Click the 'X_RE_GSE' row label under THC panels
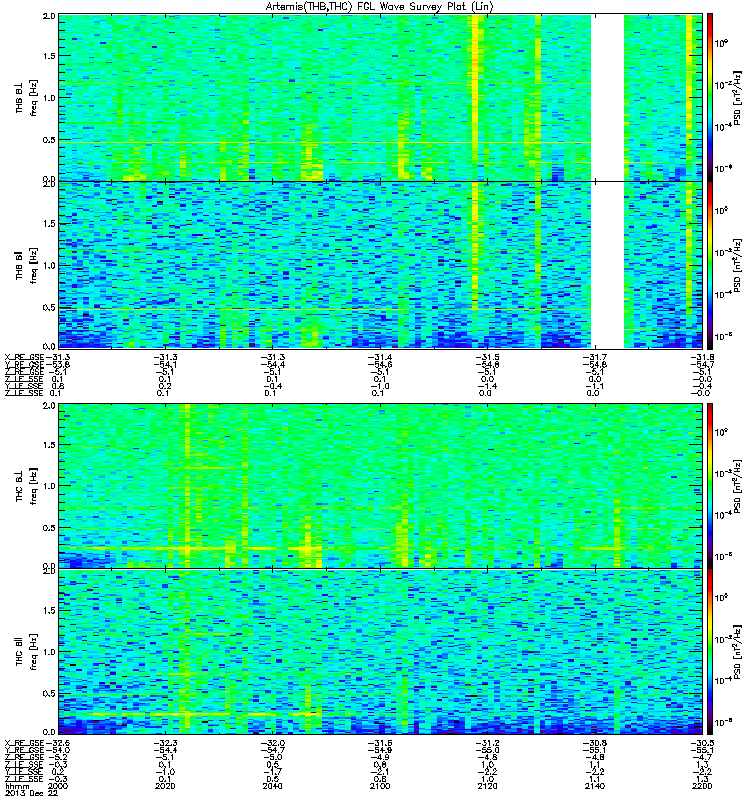Screen dimensions: 750x800 click(24, 743)
